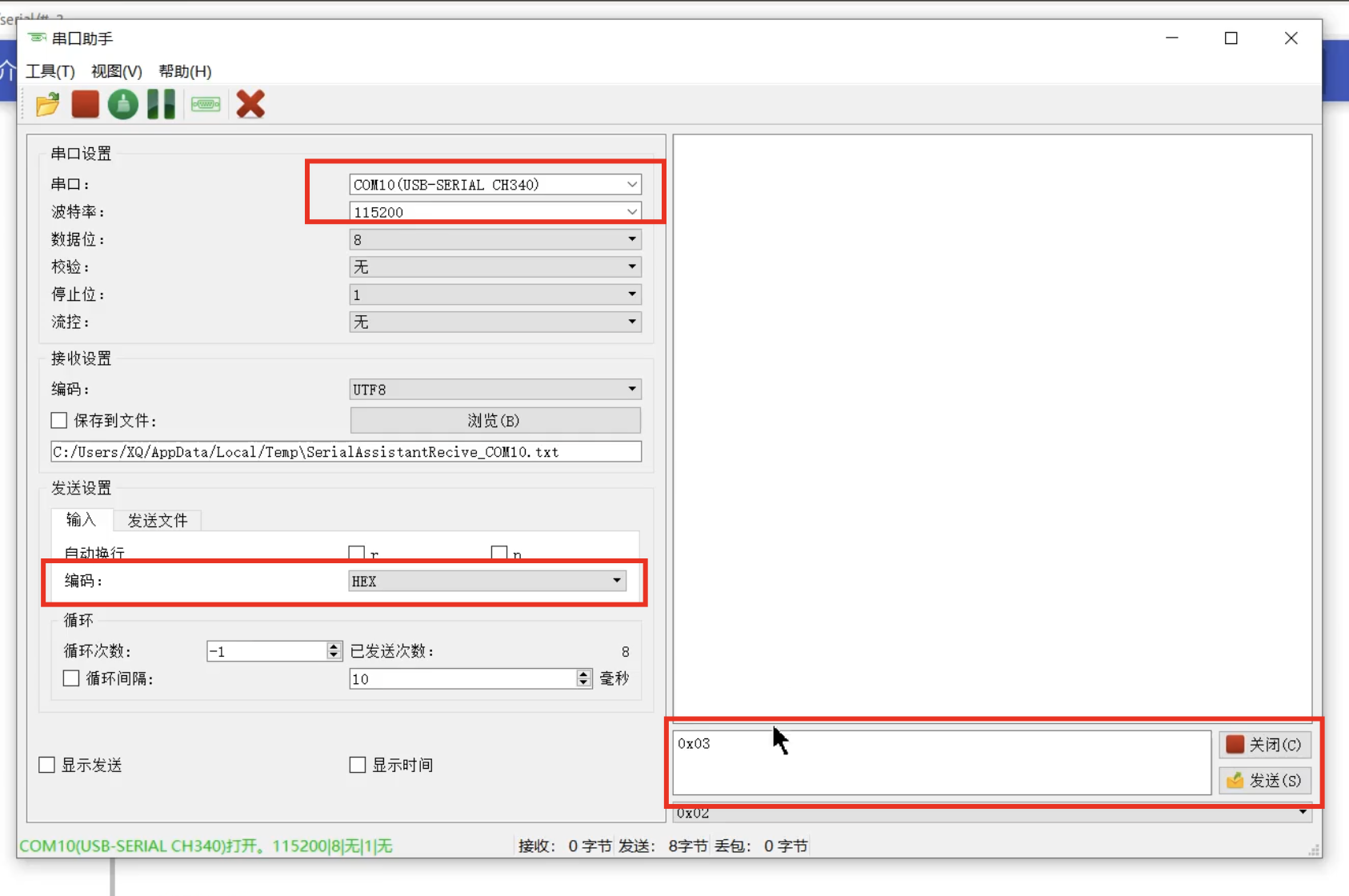The image size is (1349, 896).
Task: Click the save file path field
Action: pos(346,451)
